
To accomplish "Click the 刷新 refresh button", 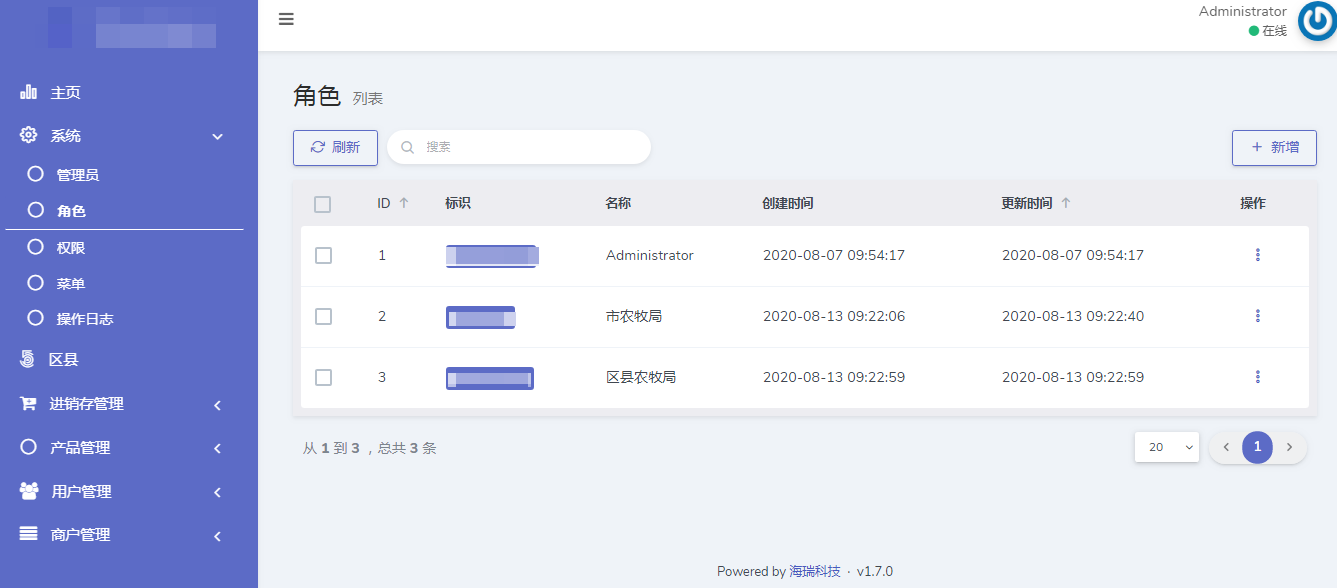I will click(x=335, y=147).
